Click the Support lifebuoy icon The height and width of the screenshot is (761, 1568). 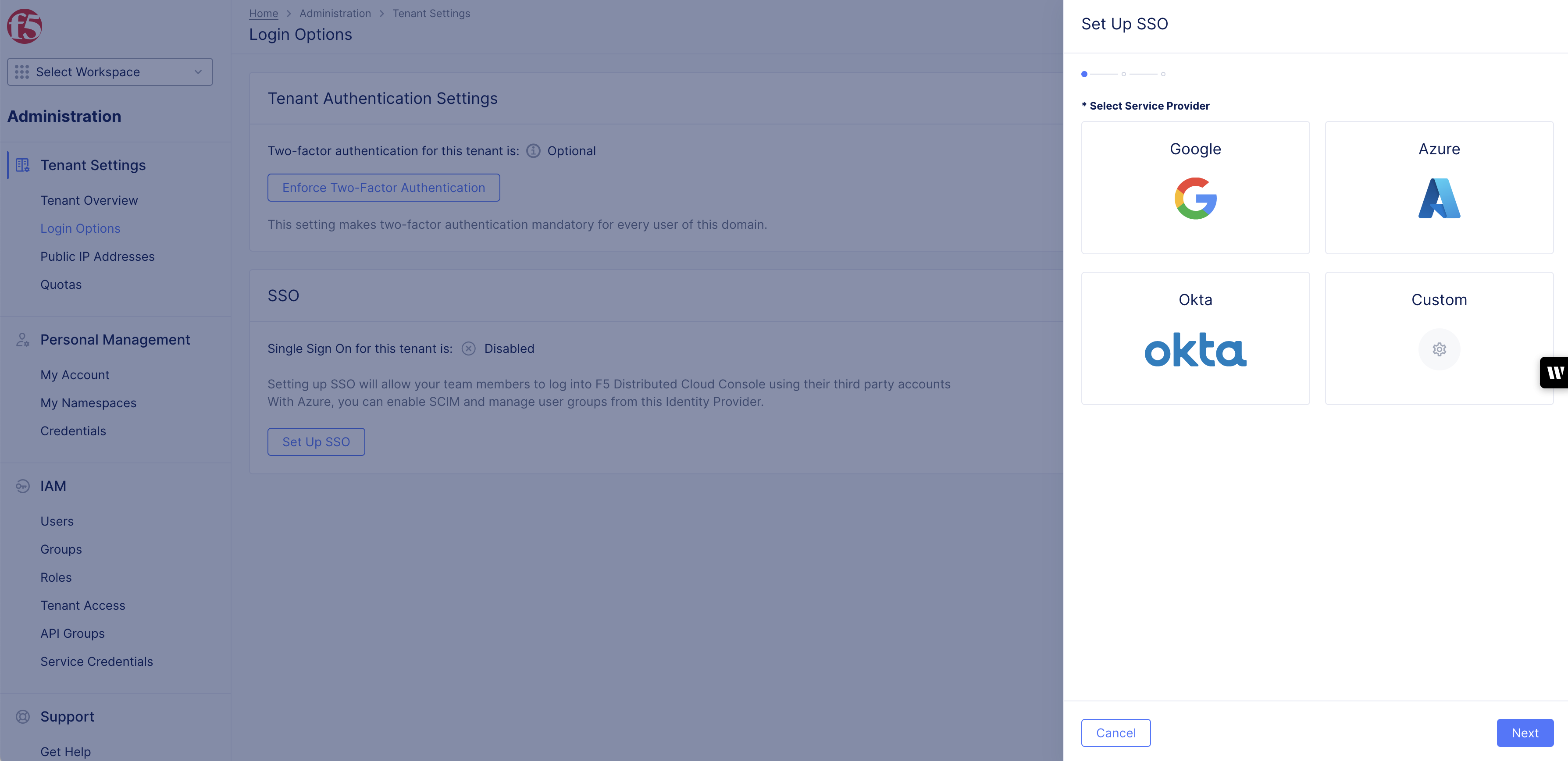(22, 717)
